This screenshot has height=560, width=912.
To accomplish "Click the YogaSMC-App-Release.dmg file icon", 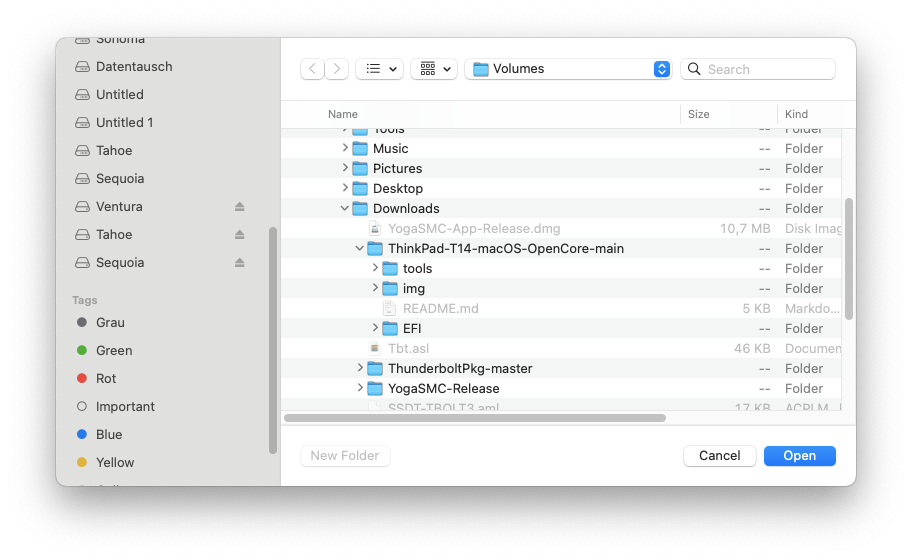I will click(376, 229).
